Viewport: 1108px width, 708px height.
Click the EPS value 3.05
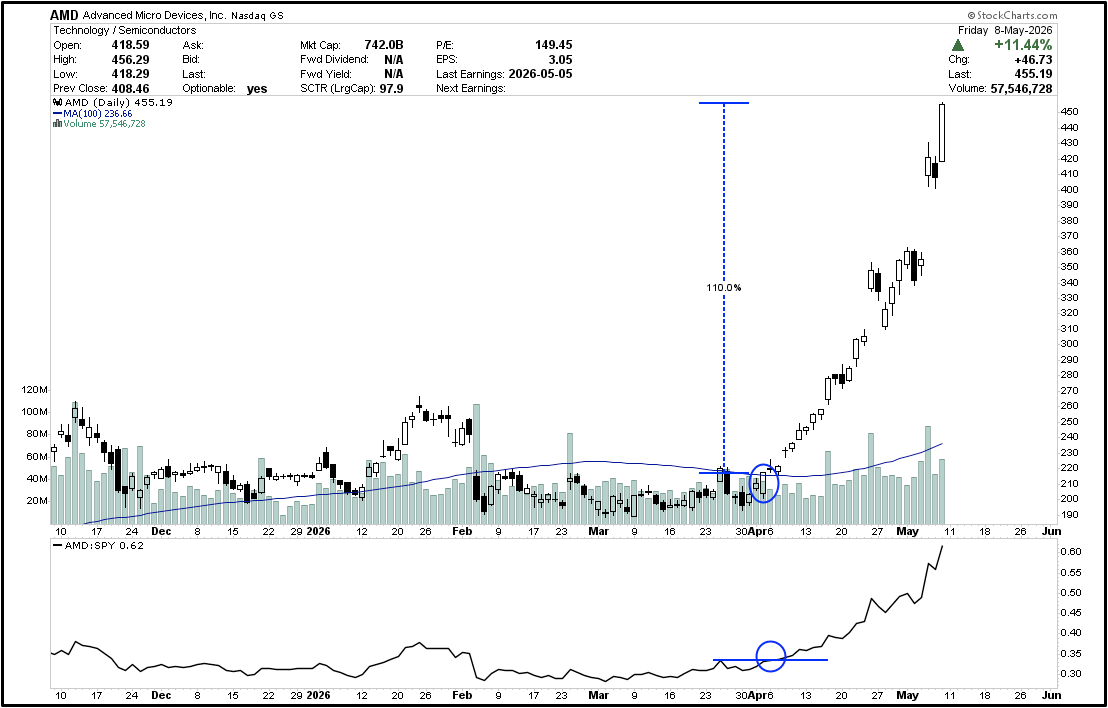(560, 59)
